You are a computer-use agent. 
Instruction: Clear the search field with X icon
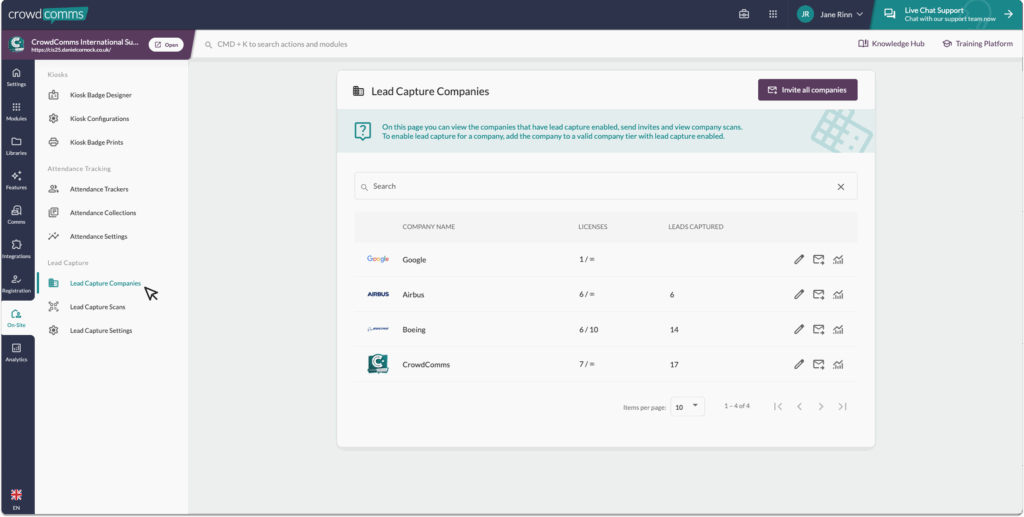click(x=840, y=187)
